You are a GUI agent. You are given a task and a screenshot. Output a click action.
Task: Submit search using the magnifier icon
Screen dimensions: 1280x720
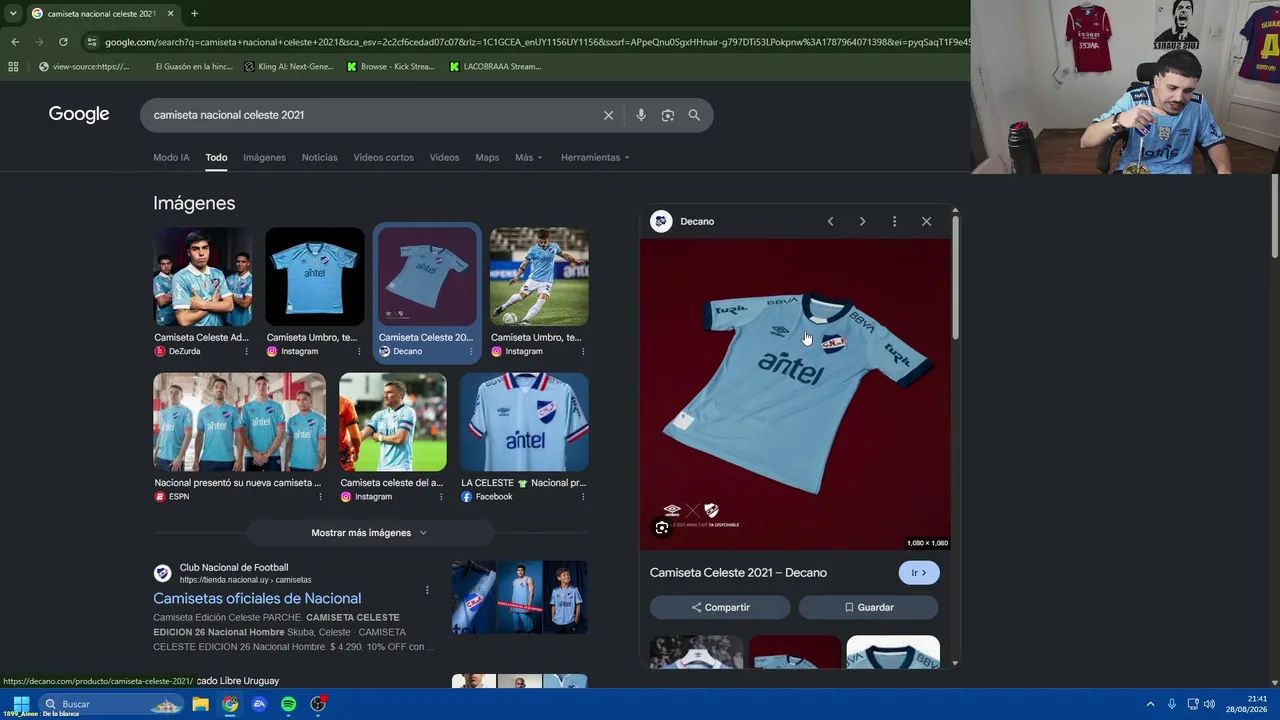[x=694, y=115]
